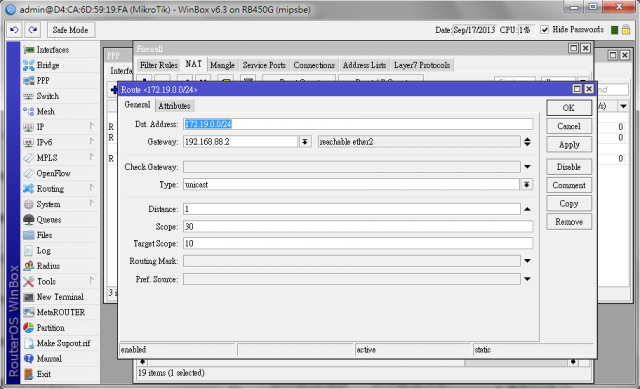The height and width of the screenshot is (389, 640).
Task: Open the Layer7 Protocols firewall tab
Action: [x=422, y=65]
